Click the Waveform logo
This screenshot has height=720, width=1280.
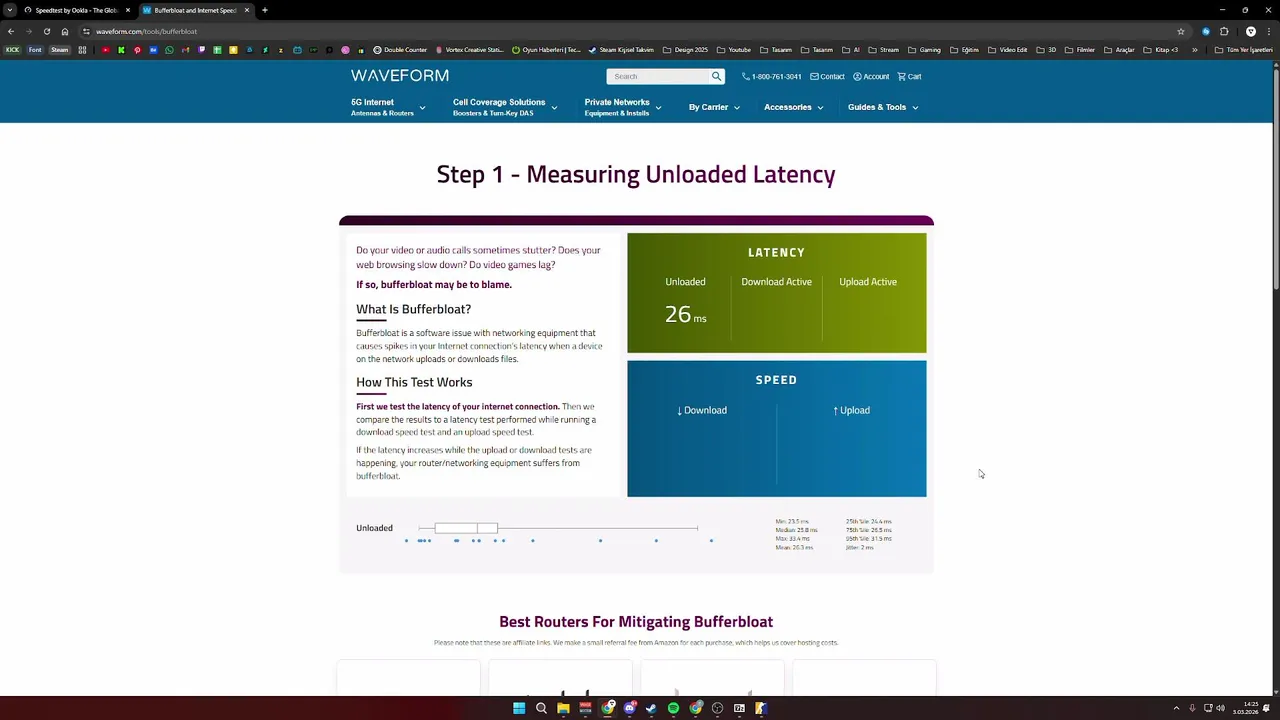point(400,75)
